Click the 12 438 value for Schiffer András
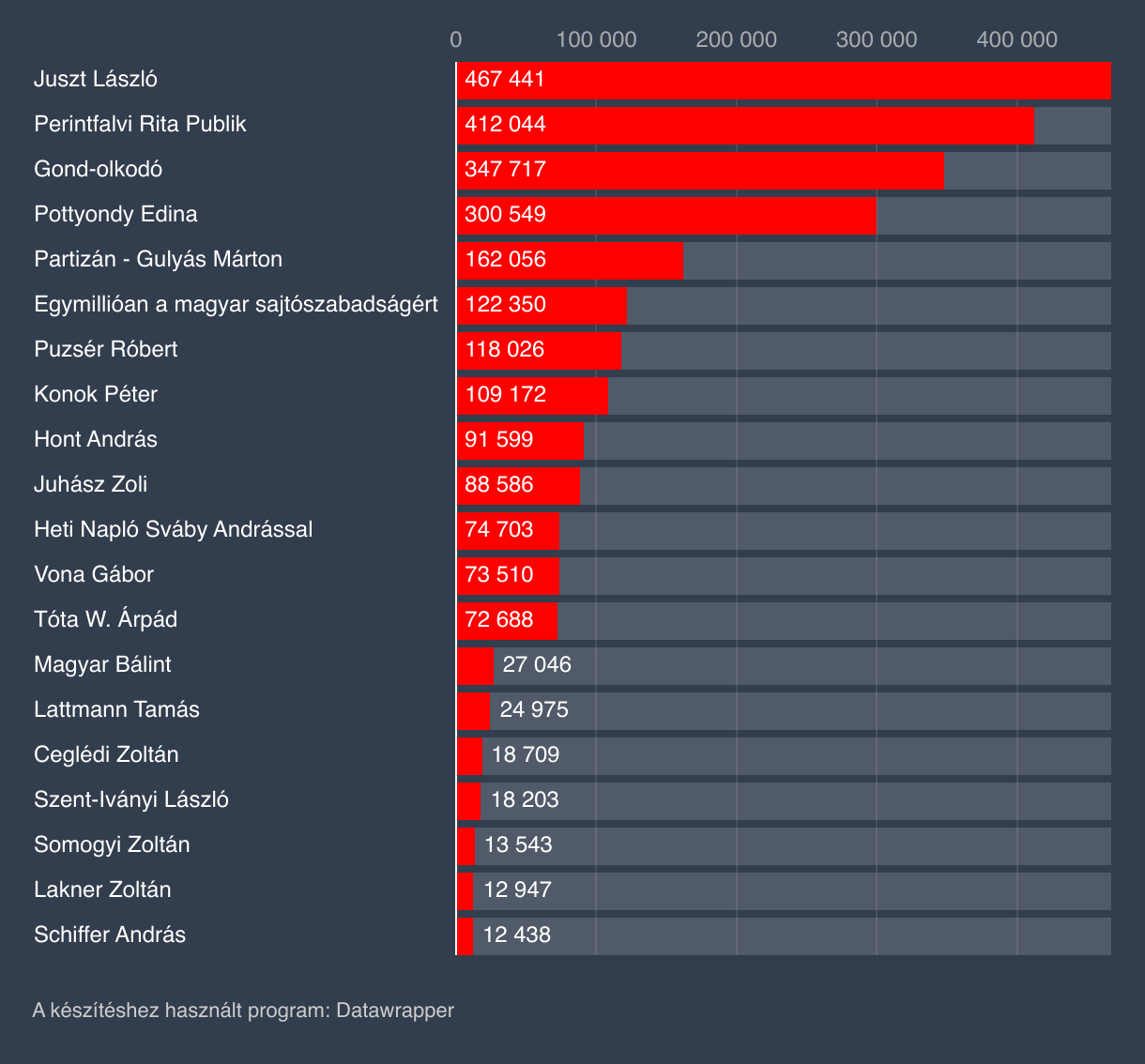 click(x=516, y=935)
